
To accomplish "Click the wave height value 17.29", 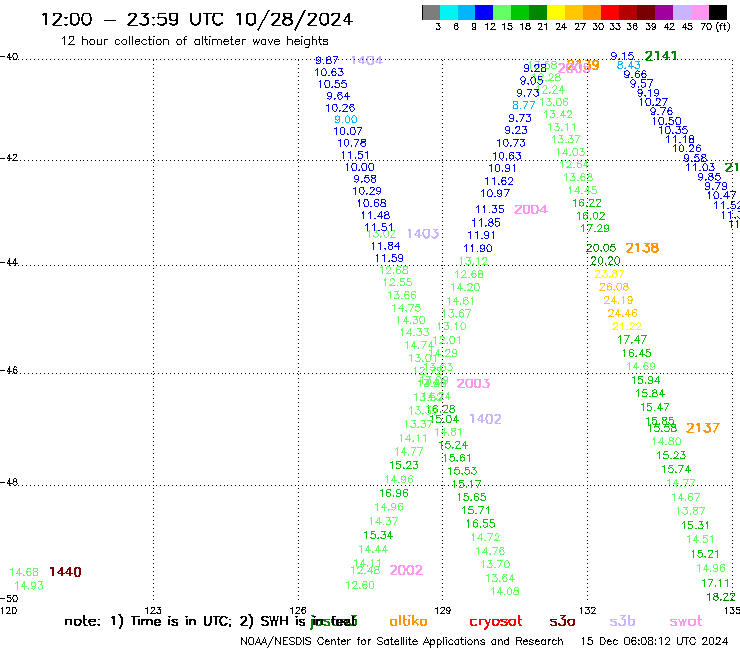I will (x=595, y=228).
